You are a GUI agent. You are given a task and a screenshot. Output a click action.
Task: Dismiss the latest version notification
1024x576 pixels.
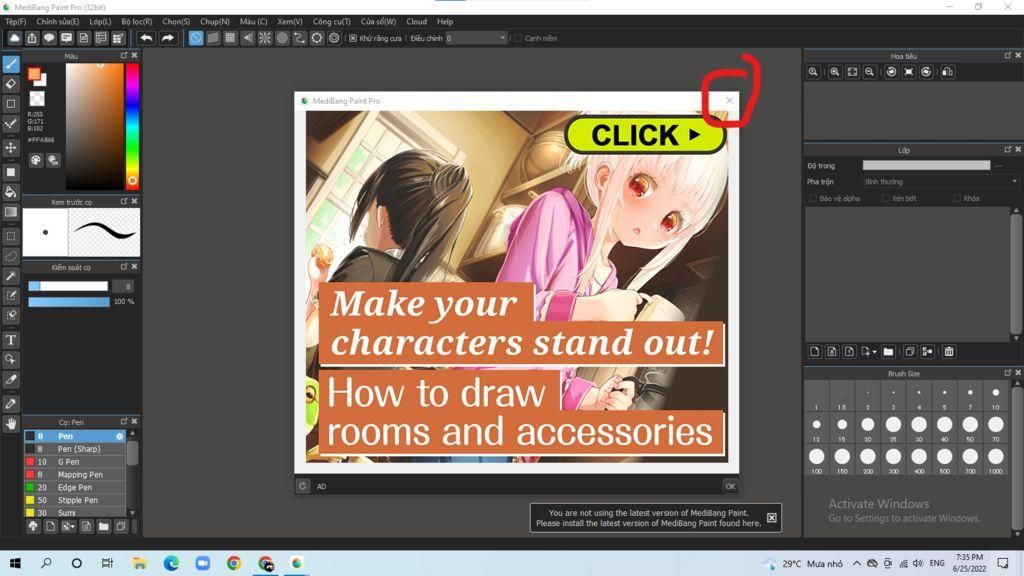(x=771, y=518)
